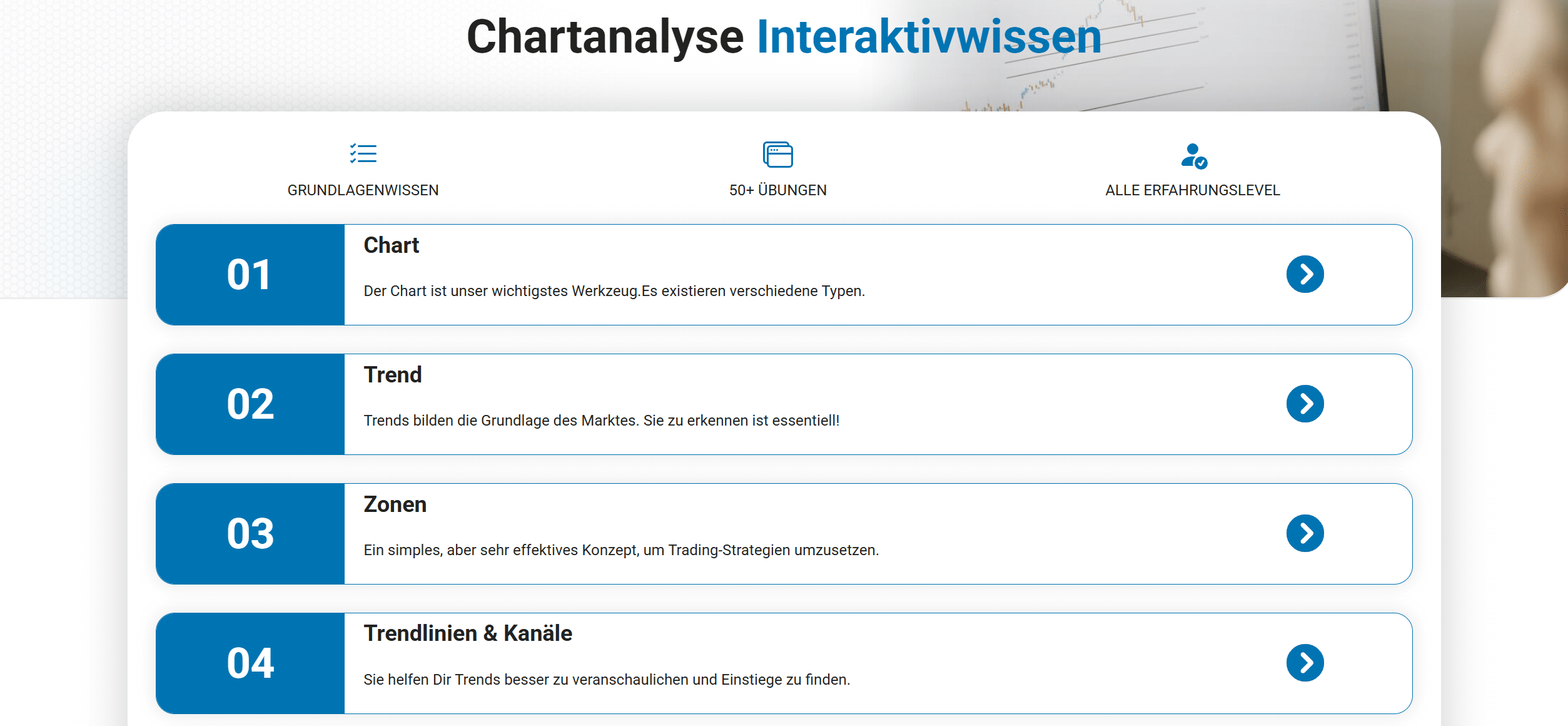Open the Zonen lesson via its arrow icon

1305,533
